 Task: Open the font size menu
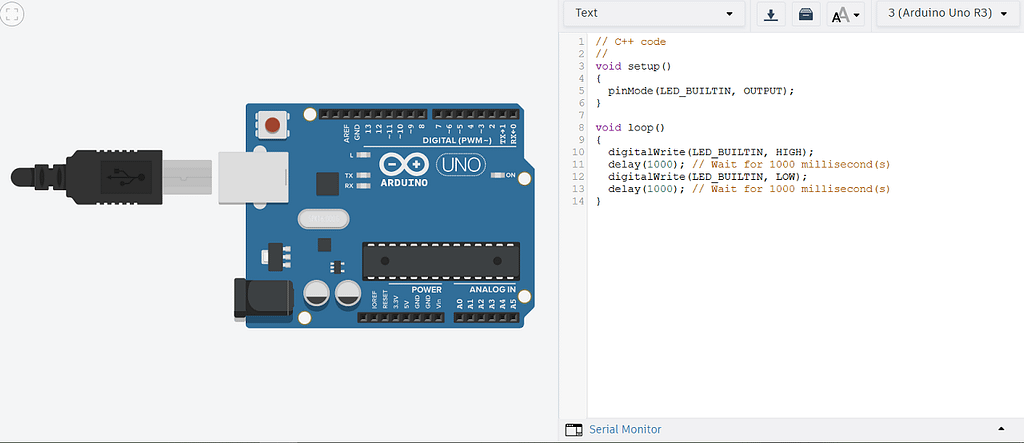(845, 14)
